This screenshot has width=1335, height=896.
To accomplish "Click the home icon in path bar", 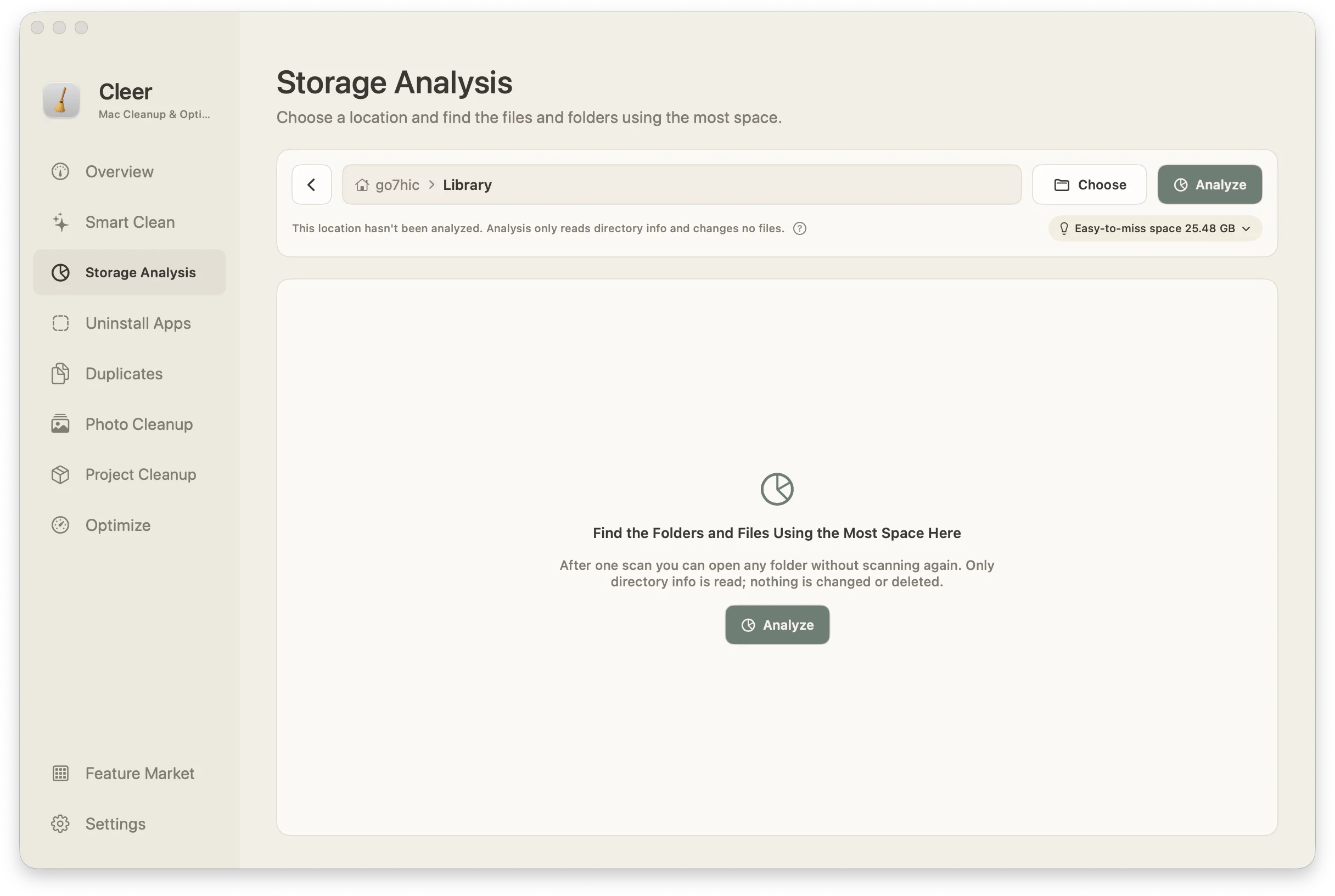I will (x=362, y=185).
